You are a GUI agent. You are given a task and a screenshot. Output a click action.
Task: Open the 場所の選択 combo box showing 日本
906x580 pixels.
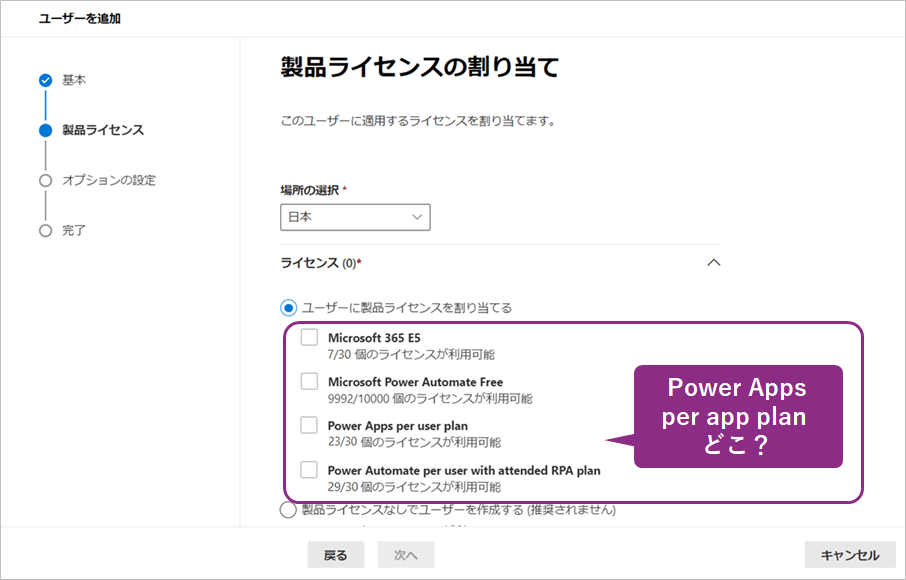355,217
